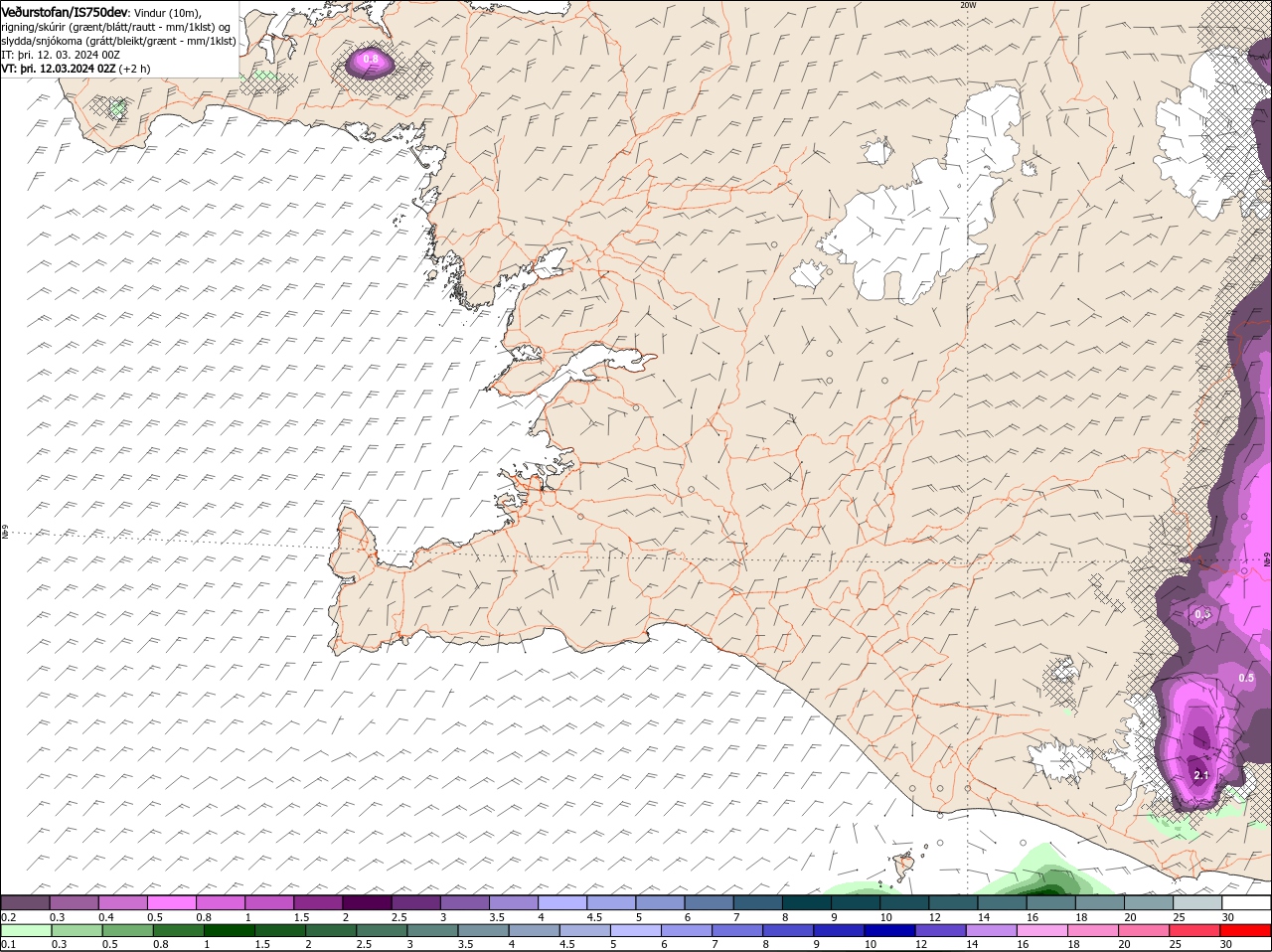
Task: Select upper legend swatch between 0.3 and 0.4
Action: click(75, 902)
